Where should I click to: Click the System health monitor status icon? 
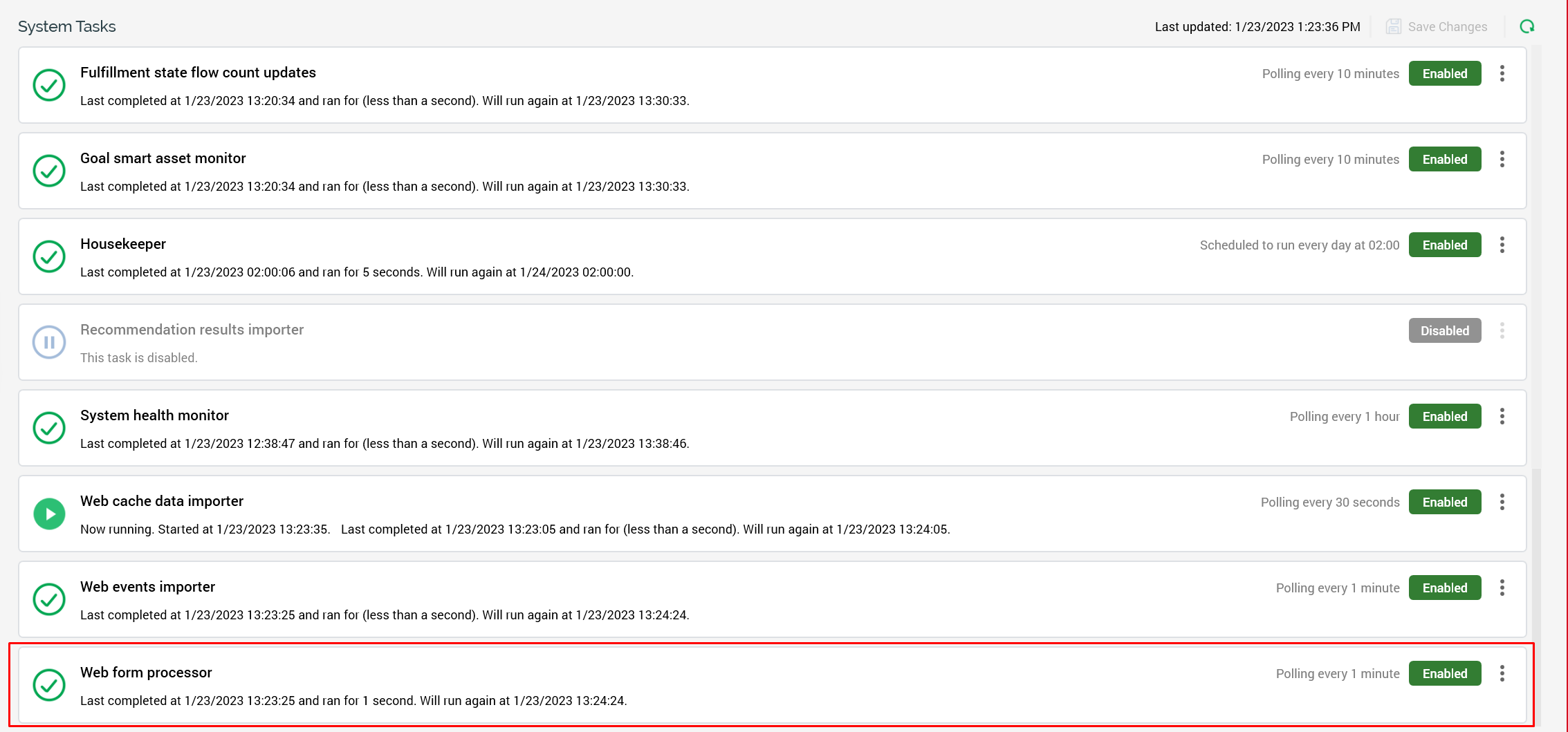(49, 428)
